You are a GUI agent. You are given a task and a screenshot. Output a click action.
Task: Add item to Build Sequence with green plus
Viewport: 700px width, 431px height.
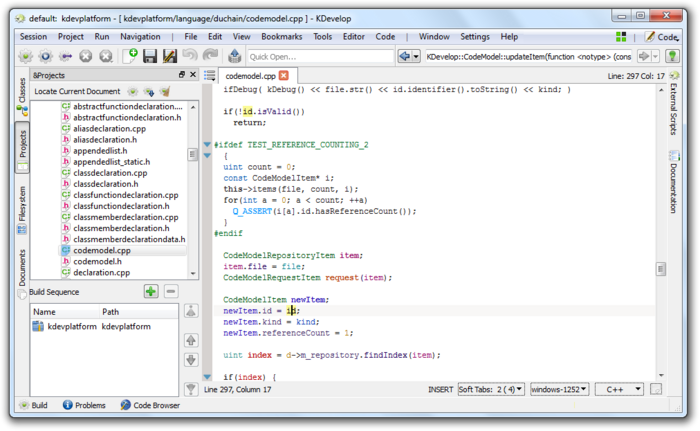tap(150, 291)
